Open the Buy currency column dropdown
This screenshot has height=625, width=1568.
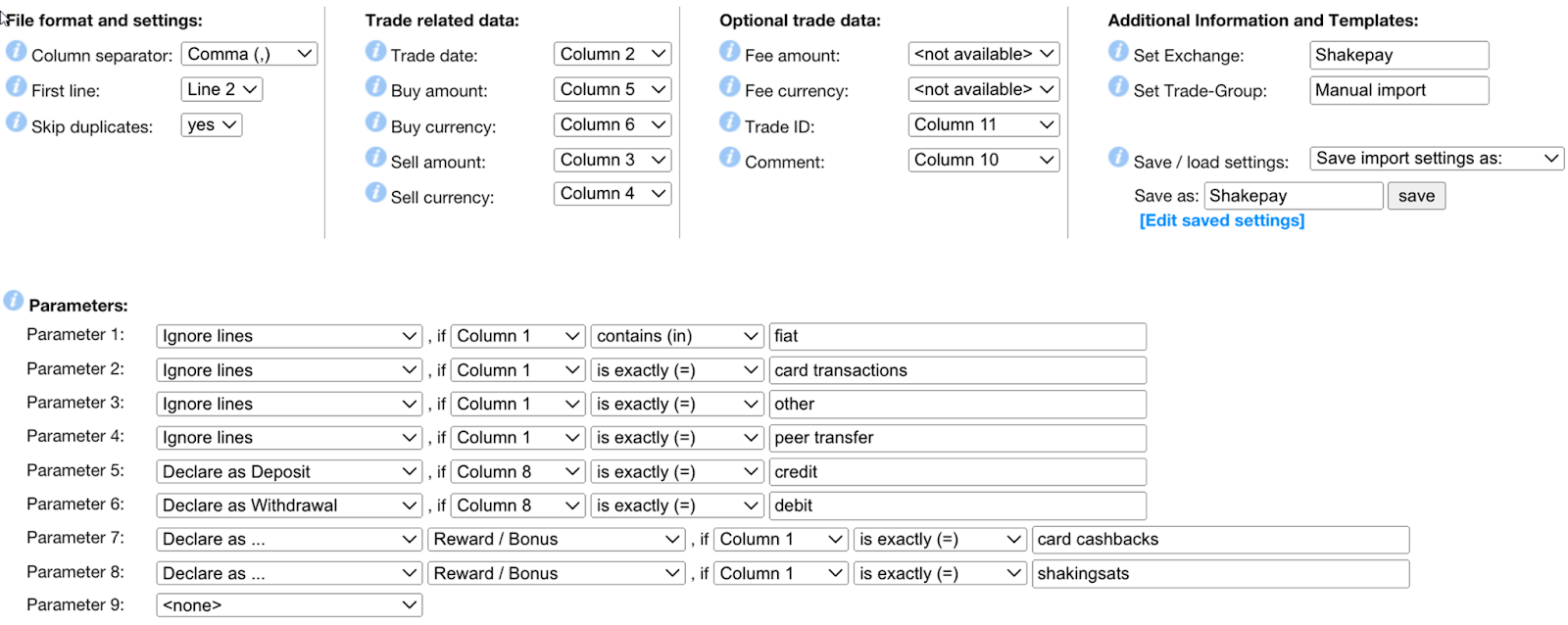point(612,124)
